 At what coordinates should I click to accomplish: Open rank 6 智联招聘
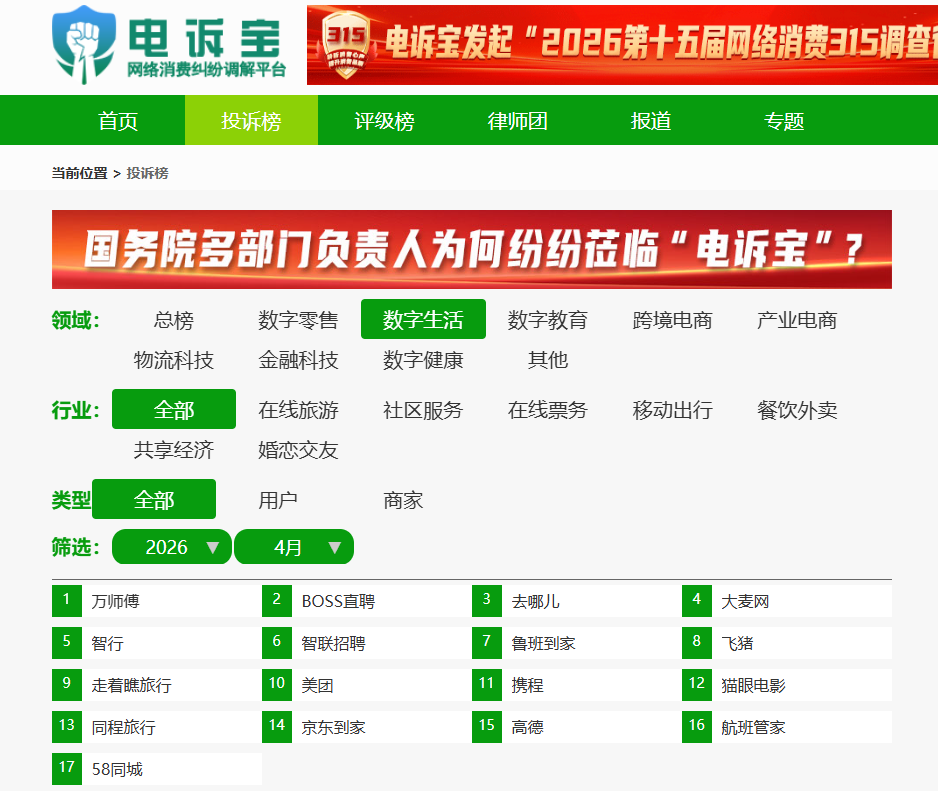[367, 643]
